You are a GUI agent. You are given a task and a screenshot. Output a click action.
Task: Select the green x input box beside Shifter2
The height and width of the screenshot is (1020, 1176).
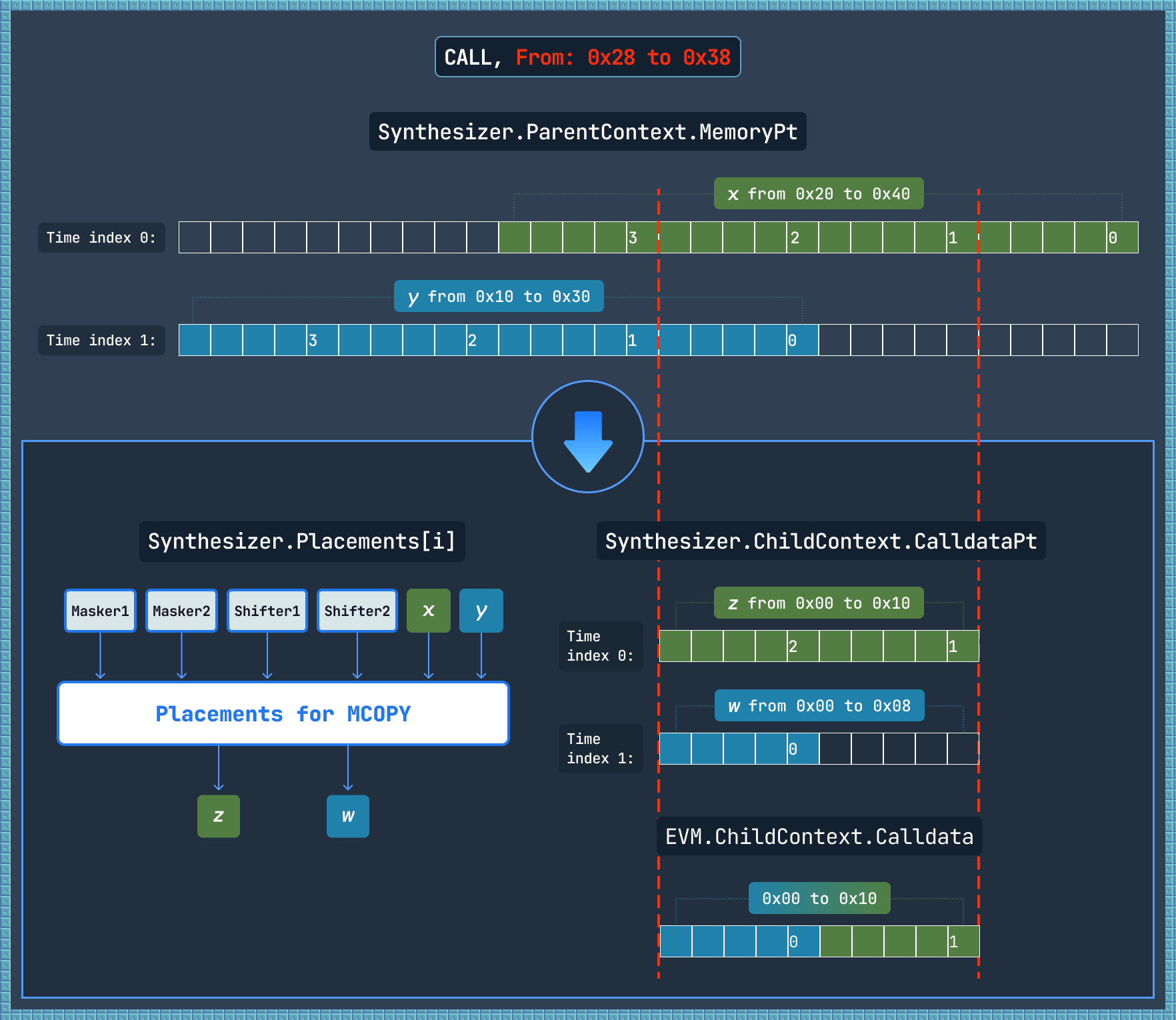pos(428,611)
